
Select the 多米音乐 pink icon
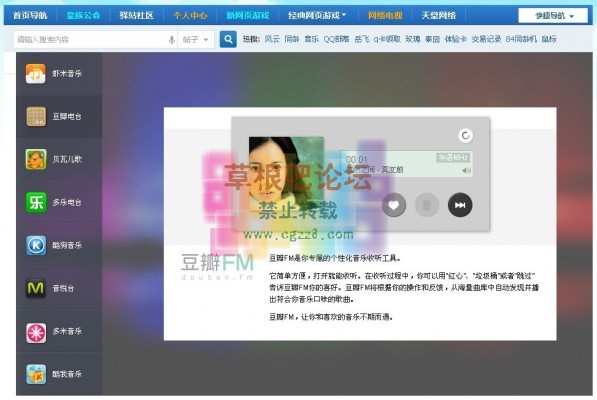coord(36,333)
